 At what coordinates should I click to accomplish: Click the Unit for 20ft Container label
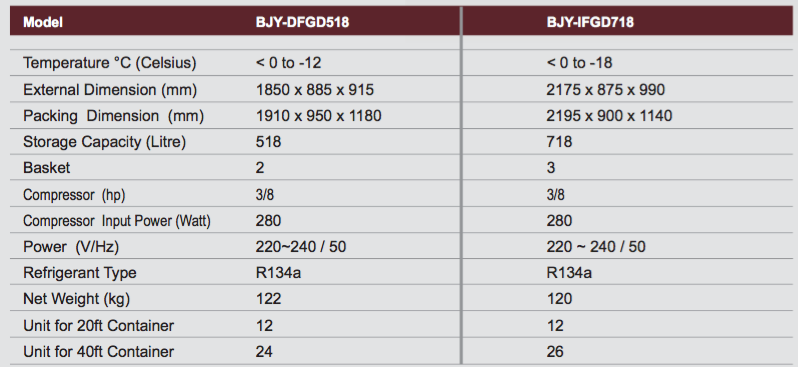(98, 326)
